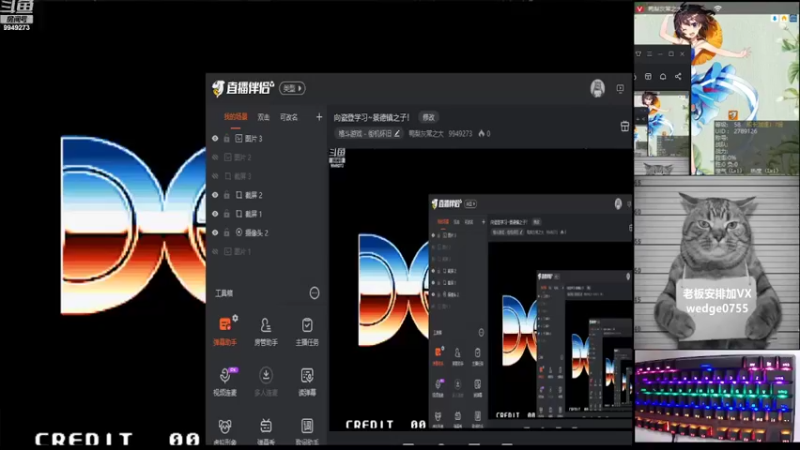
Task: Select the dimmed 图片 2 source row
Action: coord(266,157)
